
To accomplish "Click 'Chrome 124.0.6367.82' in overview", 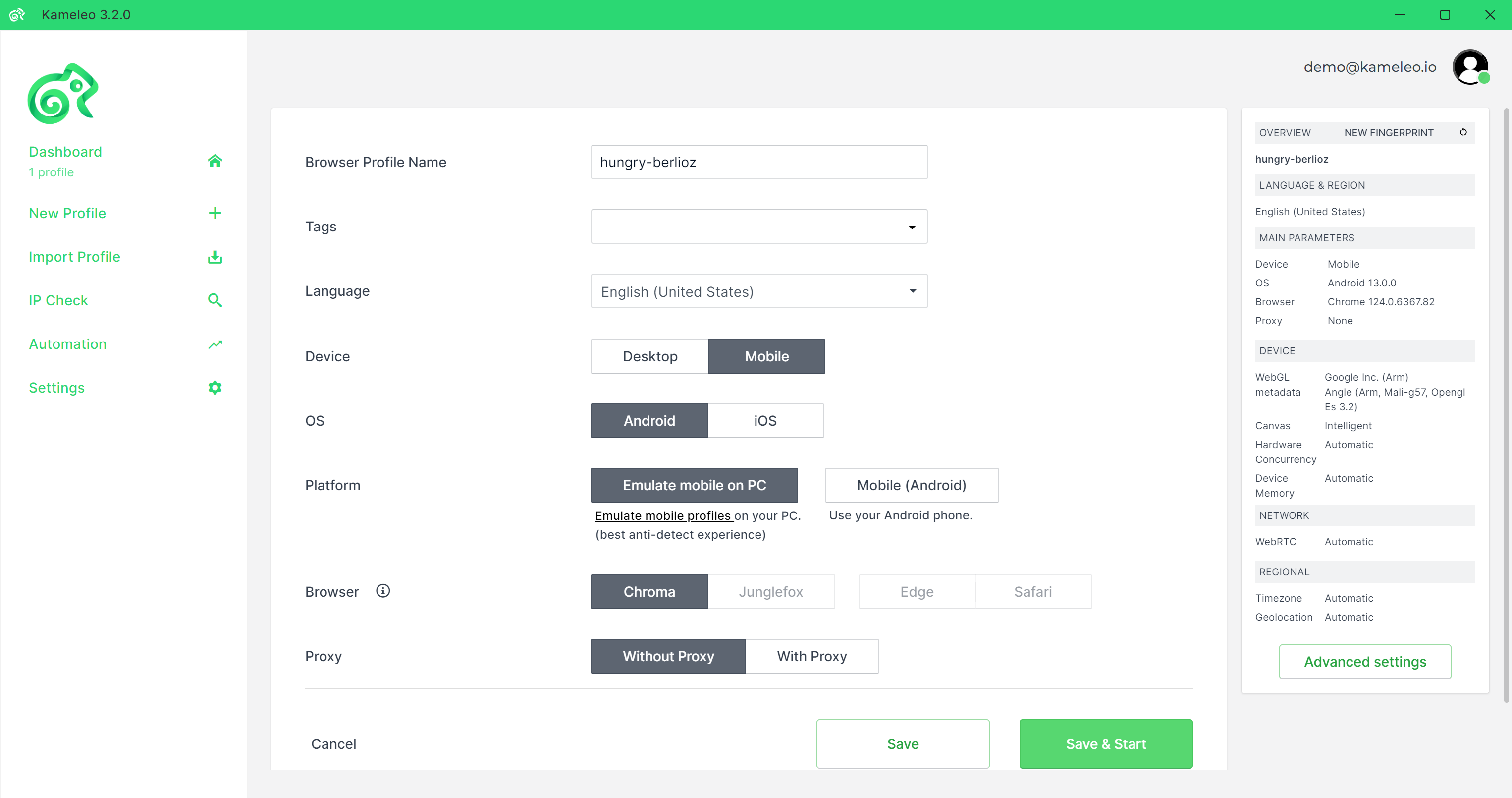I will click(x=1381, y=302).
